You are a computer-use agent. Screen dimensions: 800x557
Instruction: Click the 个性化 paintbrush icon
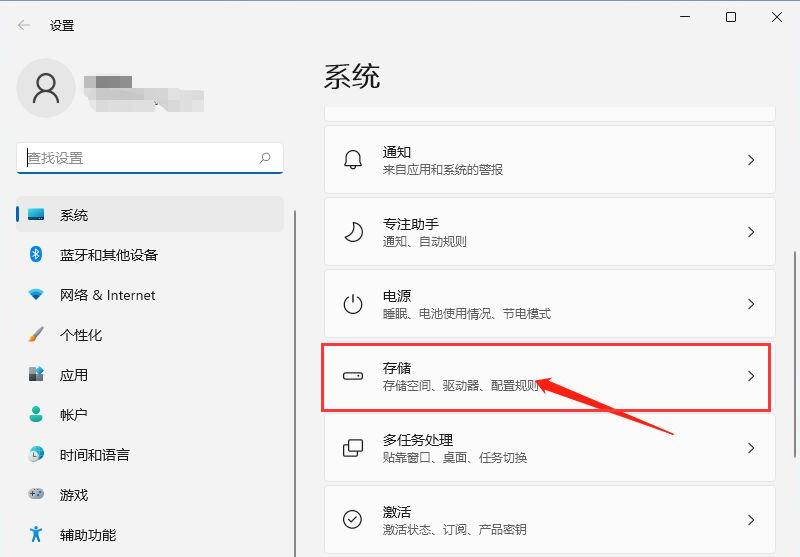tap(36, 334)
